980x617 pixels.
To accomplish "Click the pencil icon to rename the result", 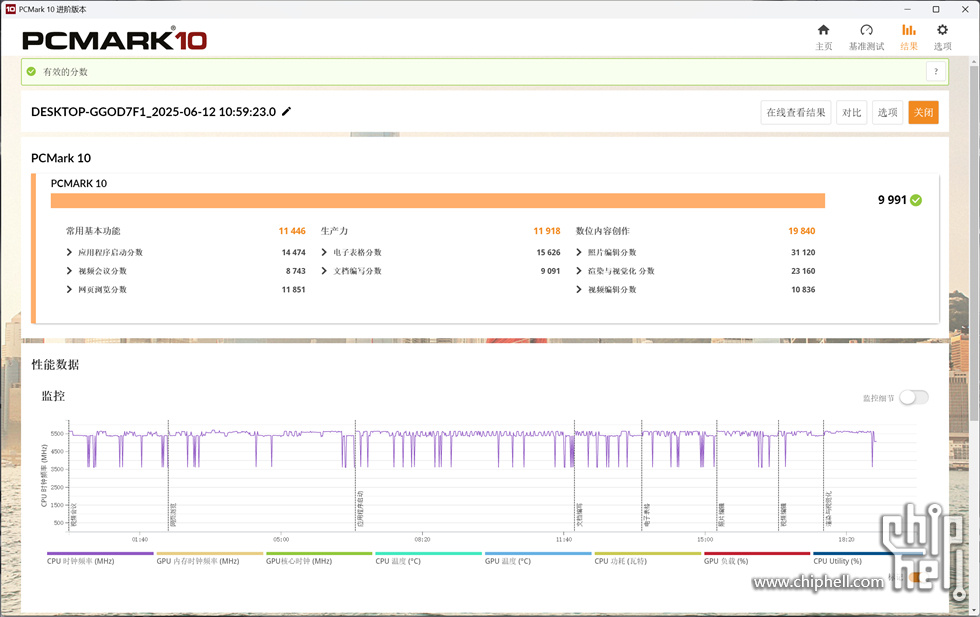I will coord(286,111).
